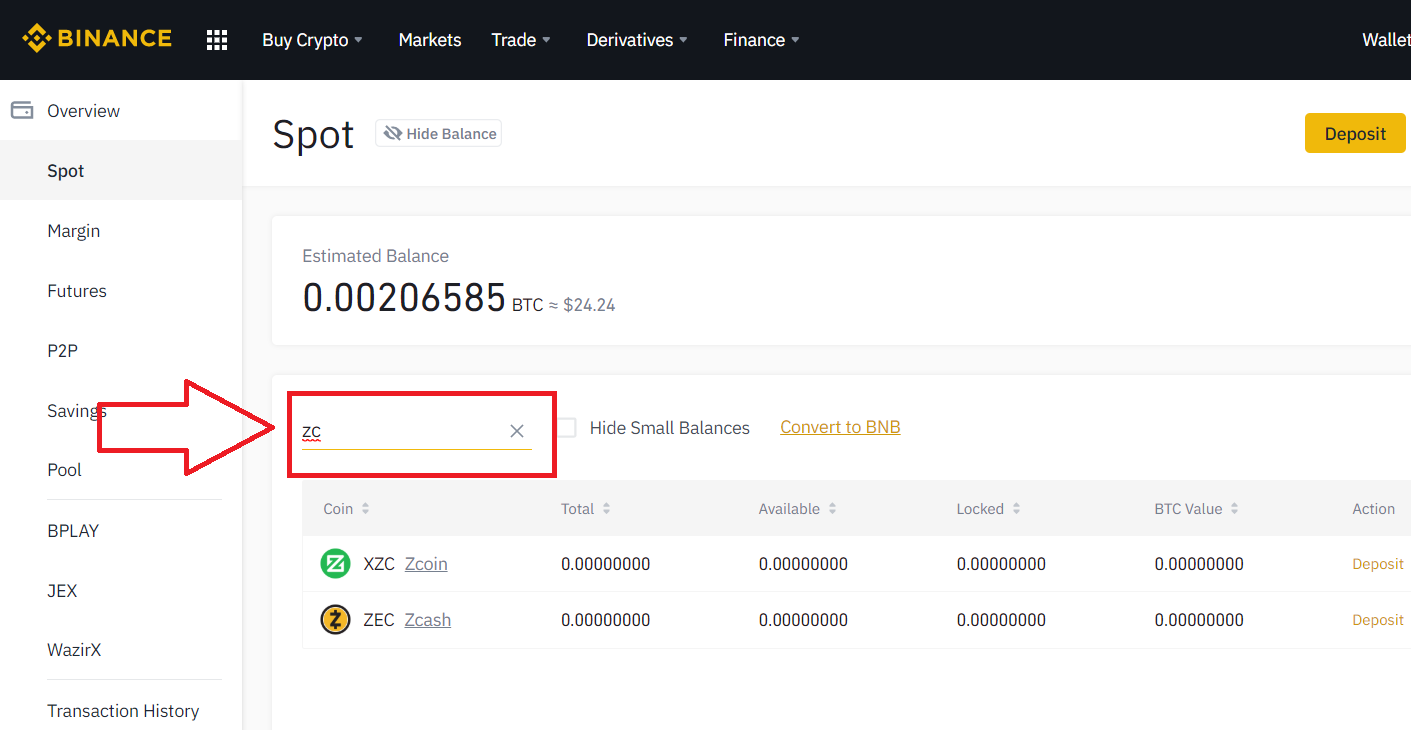Viewport: 1411px width, 730px height.
Task: Click the ZEC Zcash coin icon
Action: 335,620
